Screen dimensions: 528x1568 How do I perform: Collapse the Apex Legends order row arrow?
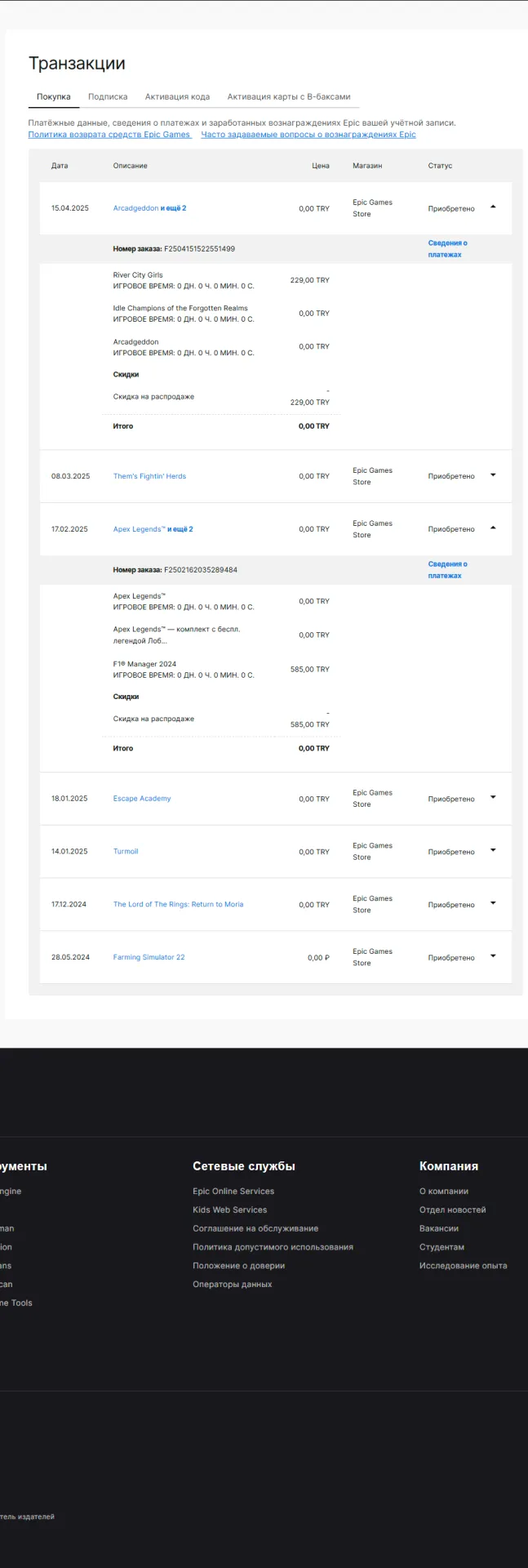(x=493, y=528)
